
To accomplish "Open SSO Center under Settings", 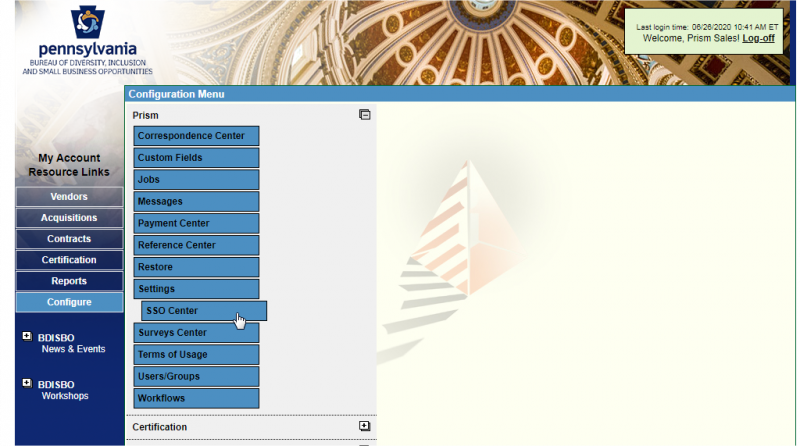I will pyautogui.click(x=203, y=311).
